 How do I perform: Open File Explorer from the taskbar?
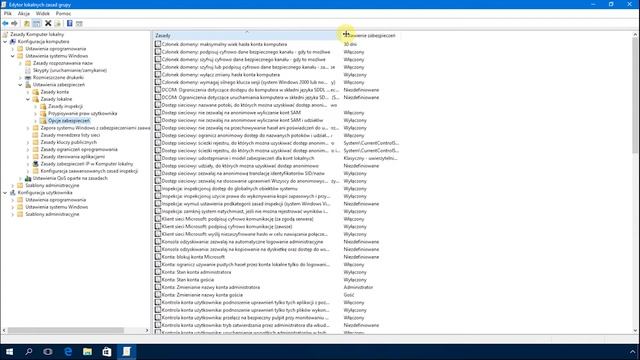click(x=87, y=351)
